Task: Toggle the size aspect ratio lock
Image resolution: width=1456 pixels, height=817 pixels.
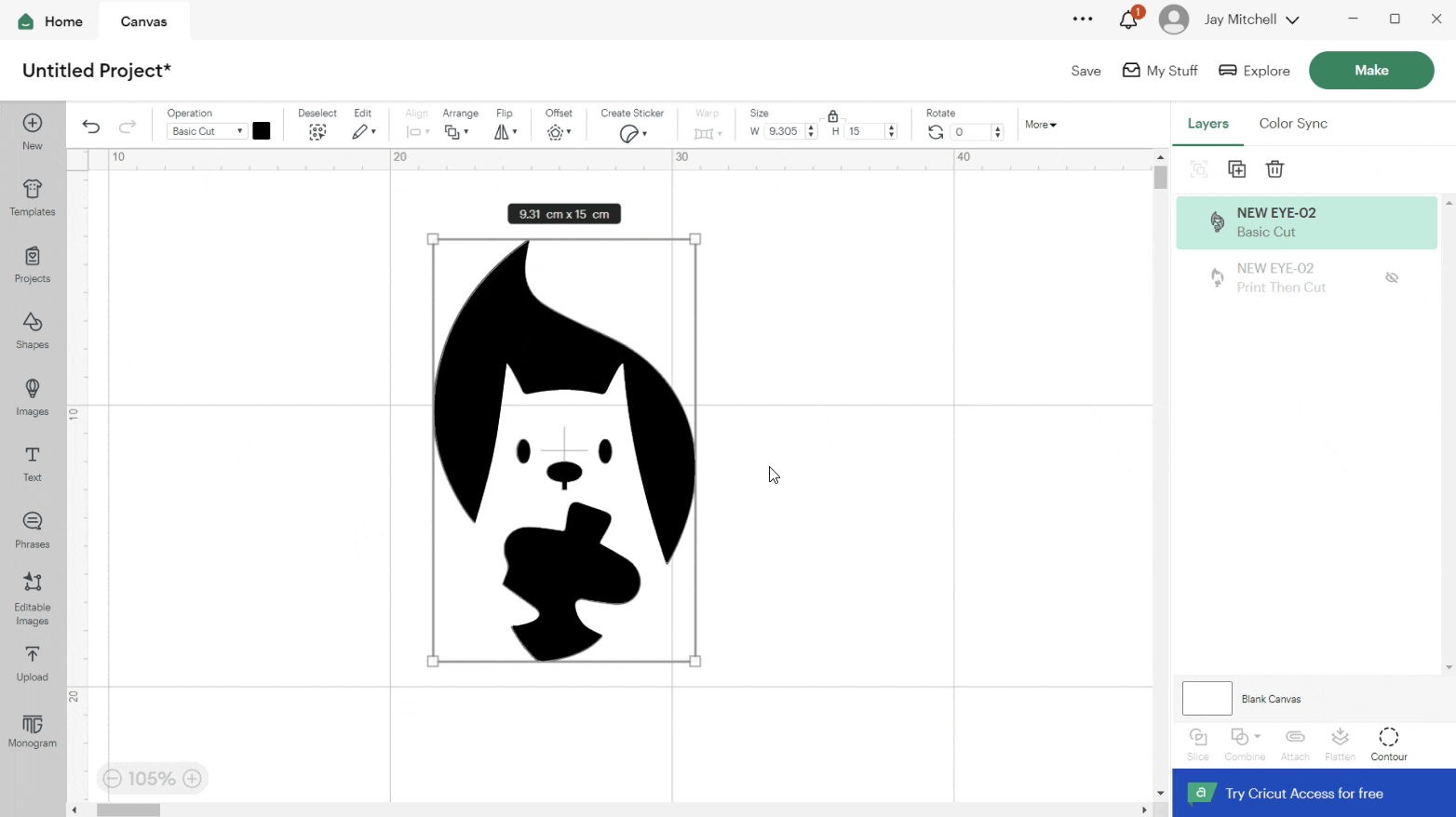Action: (833, 116)
